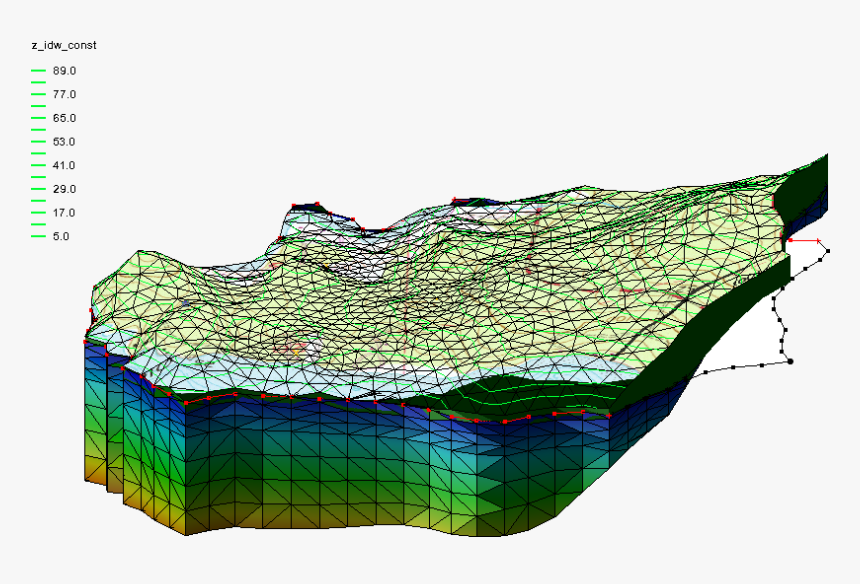Click the 29.0 legend value label
This screenshot has height=584, width=860.
64,189
